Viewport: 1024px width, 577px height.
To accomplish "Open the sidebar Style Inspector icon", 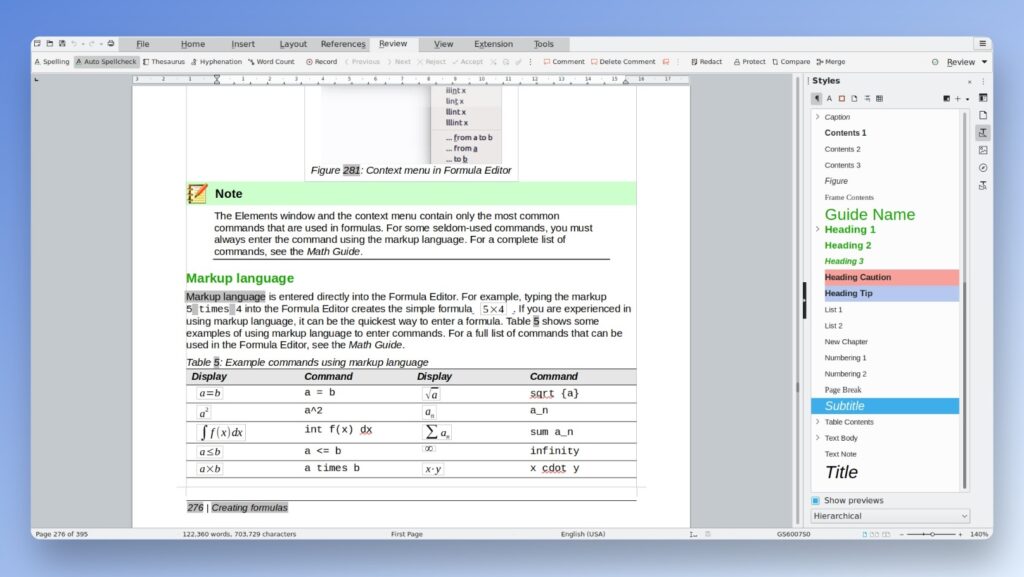I will 983,185.
